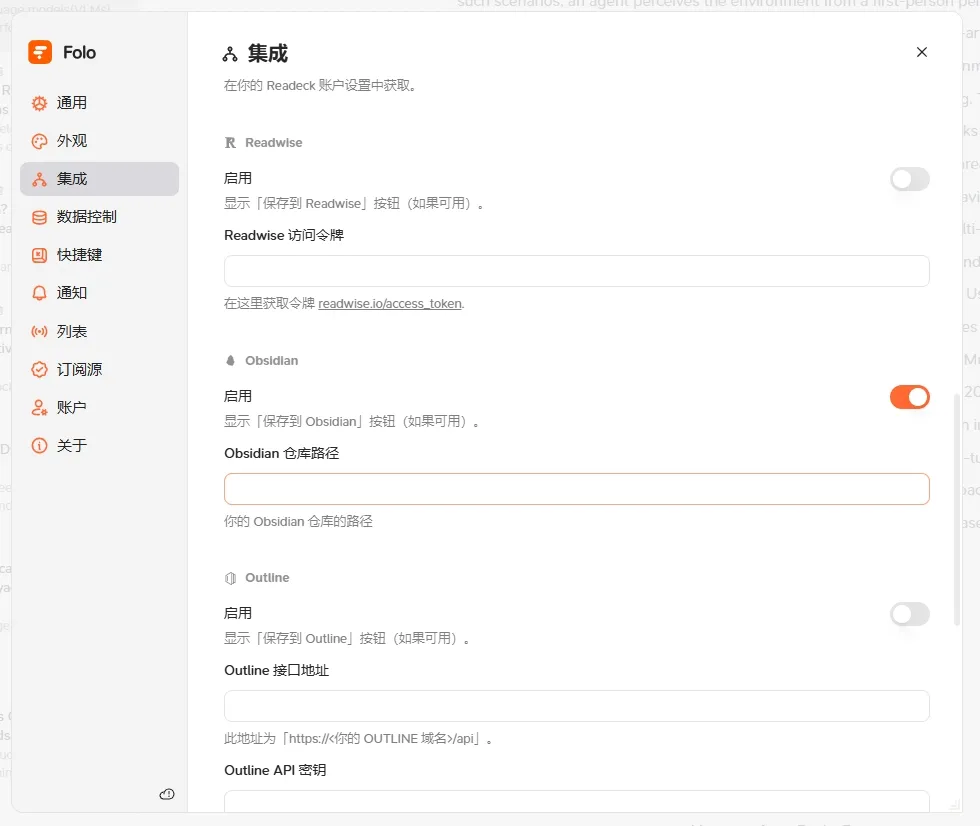Switch to the 快捷键 settings tab
The height and width of the screenshot is (826, 980).
coord(99,256)
